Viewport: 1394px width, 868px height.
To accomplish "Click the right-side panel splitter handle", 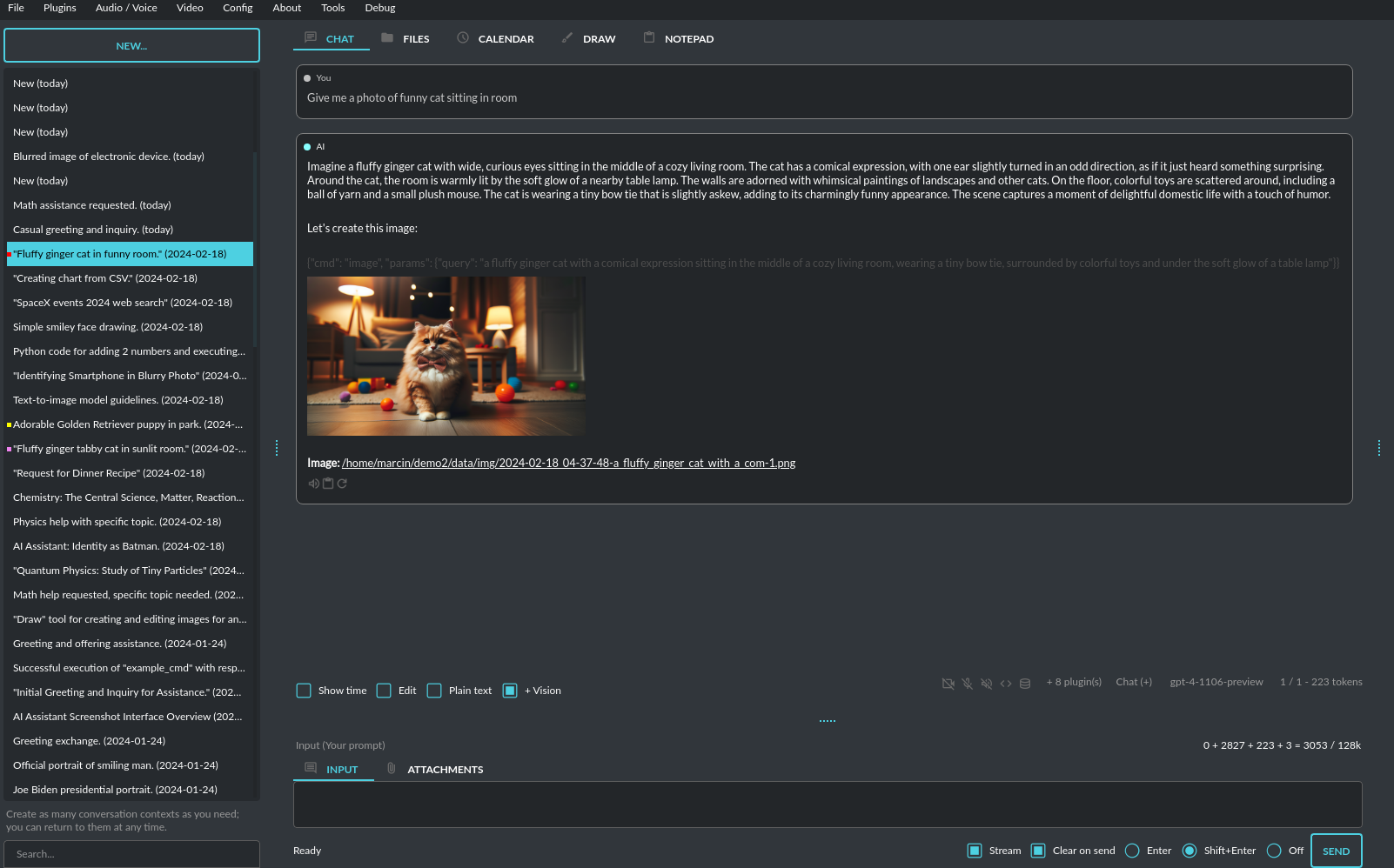I will click(x=1379, y=448).
